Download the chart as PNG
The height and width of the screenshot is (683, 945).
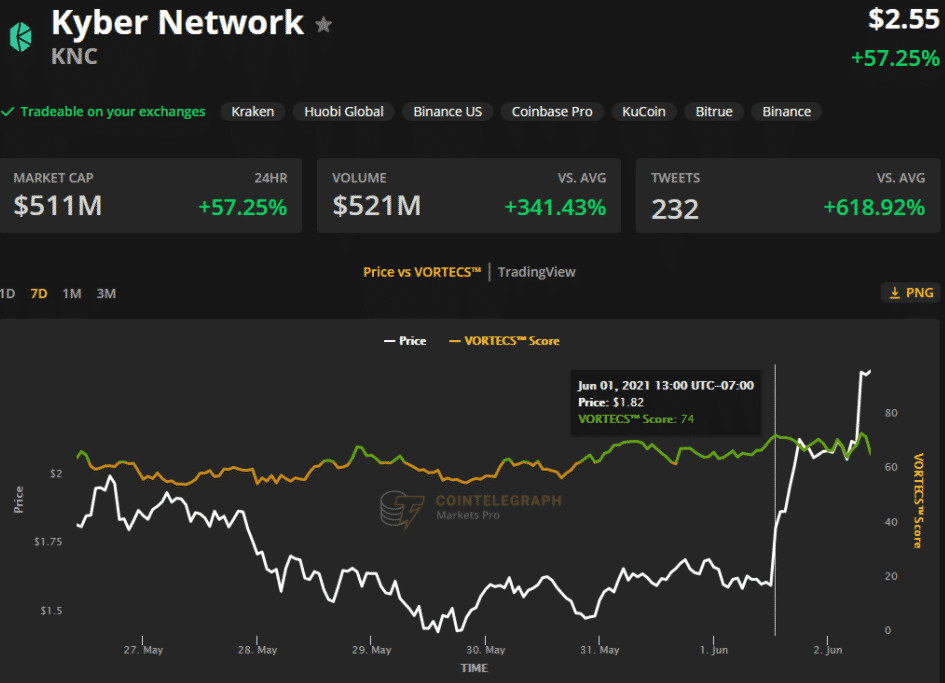(909, 292)
